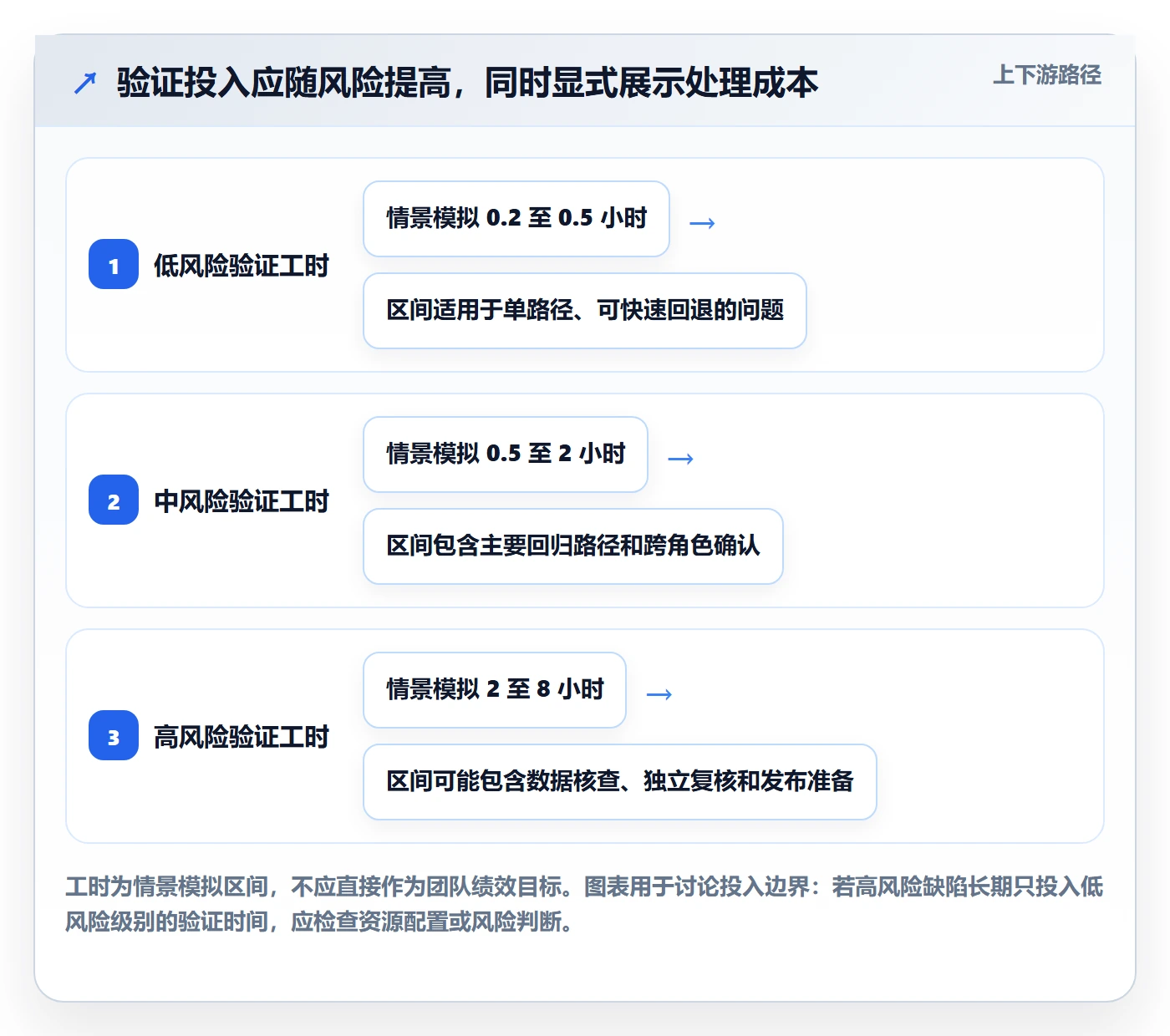Viewport: 1170px width, 1036px height.
Task: Click the arrow after 0.2 至 0.5 小时
Action: pyautogui.click(x=702, y=223)
